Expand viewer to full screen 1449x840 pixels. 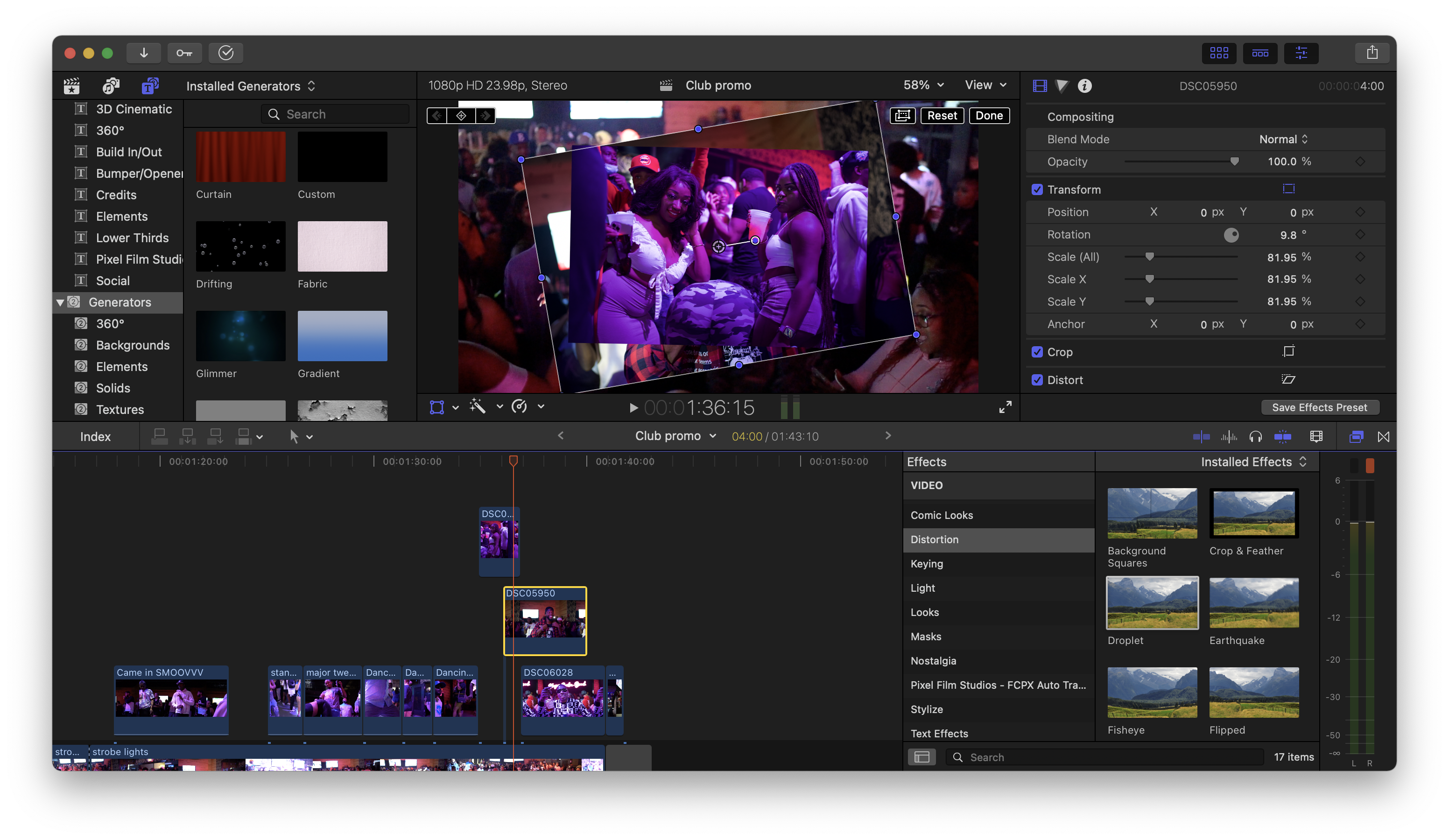coord(1005,407)
